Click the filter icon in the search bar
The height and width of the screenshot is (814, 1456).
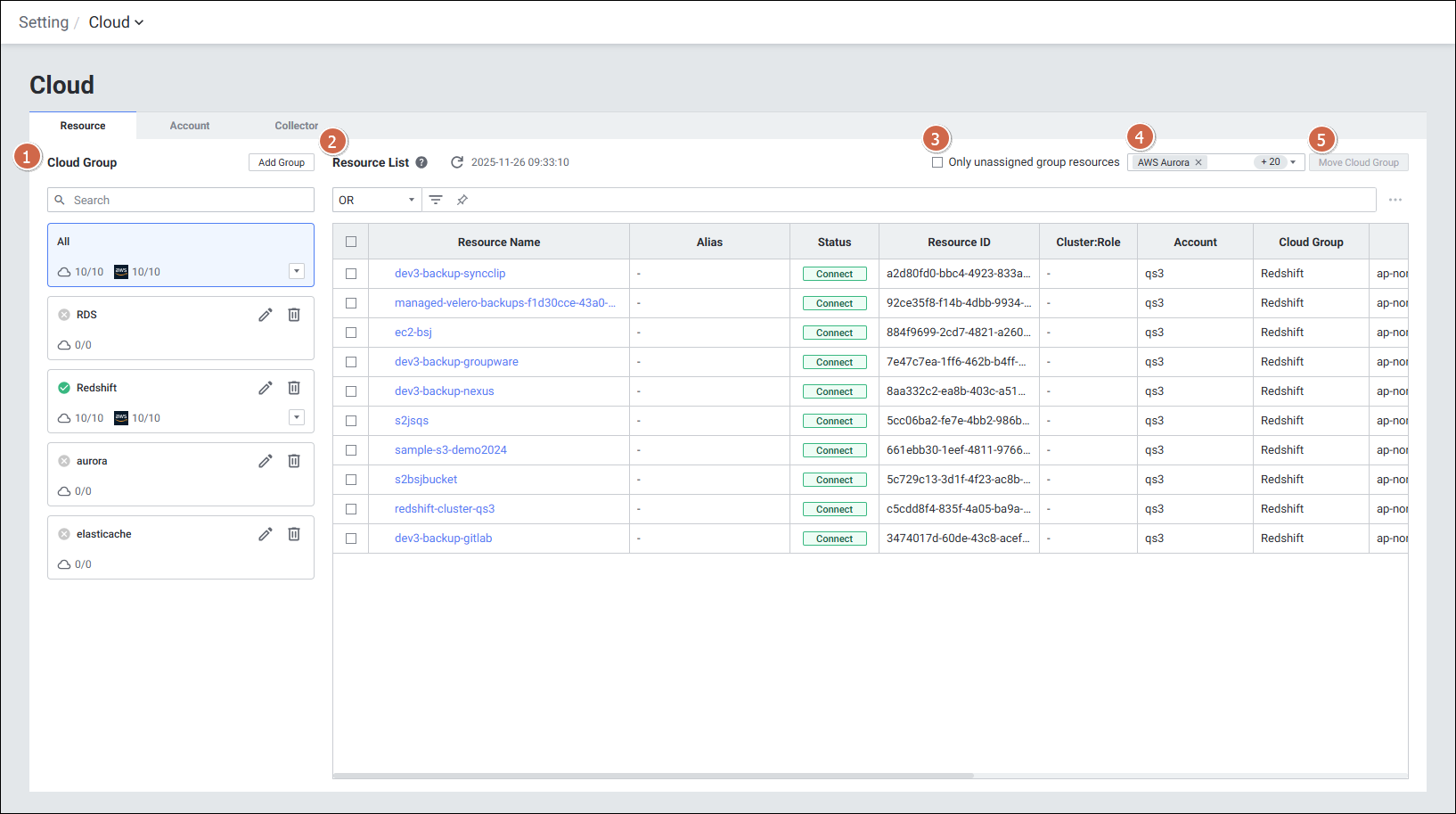coord(436,200)
